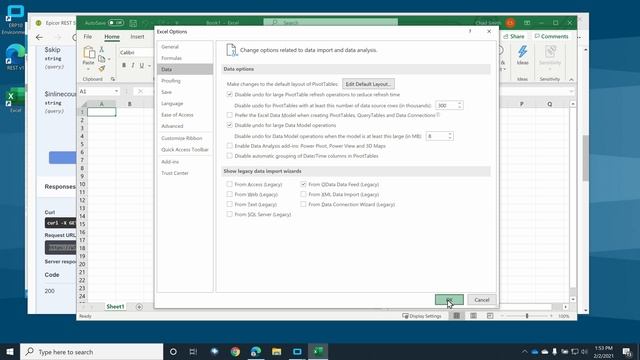Click the Paste icon in Excel ribbon

(x=89, y=53)
